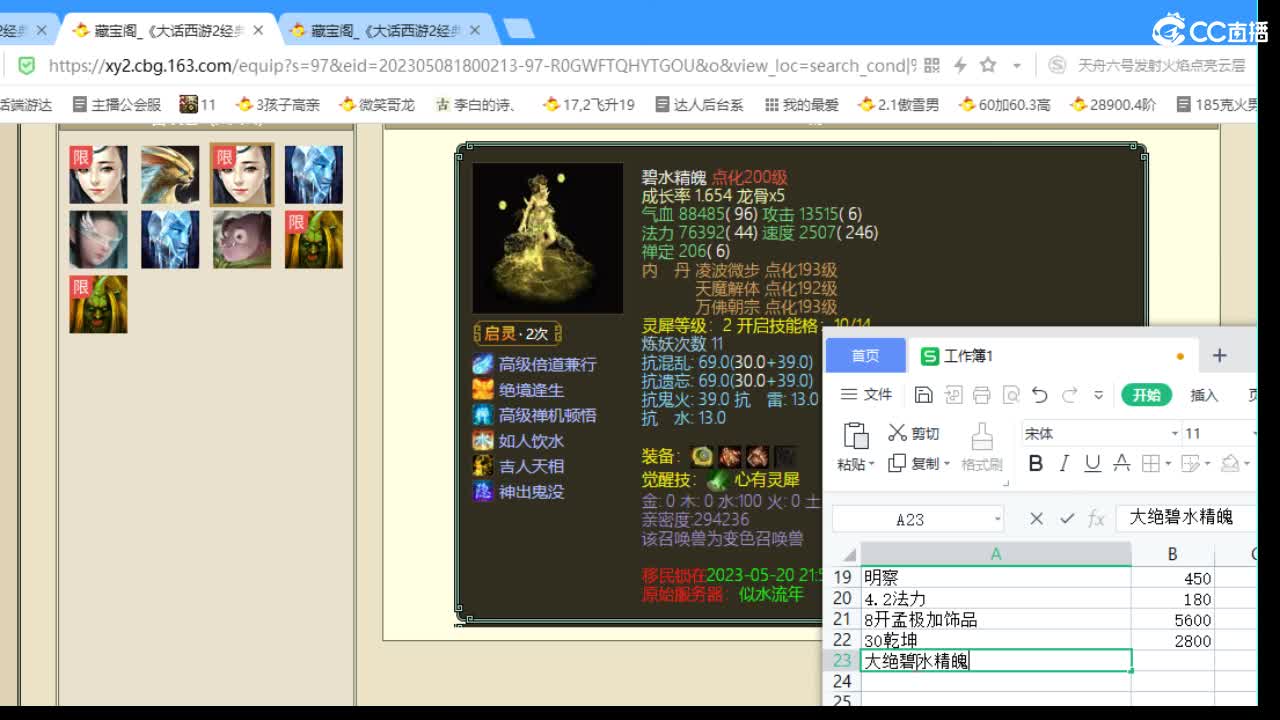Open the 文件 menu in WPS

point(866,394)
